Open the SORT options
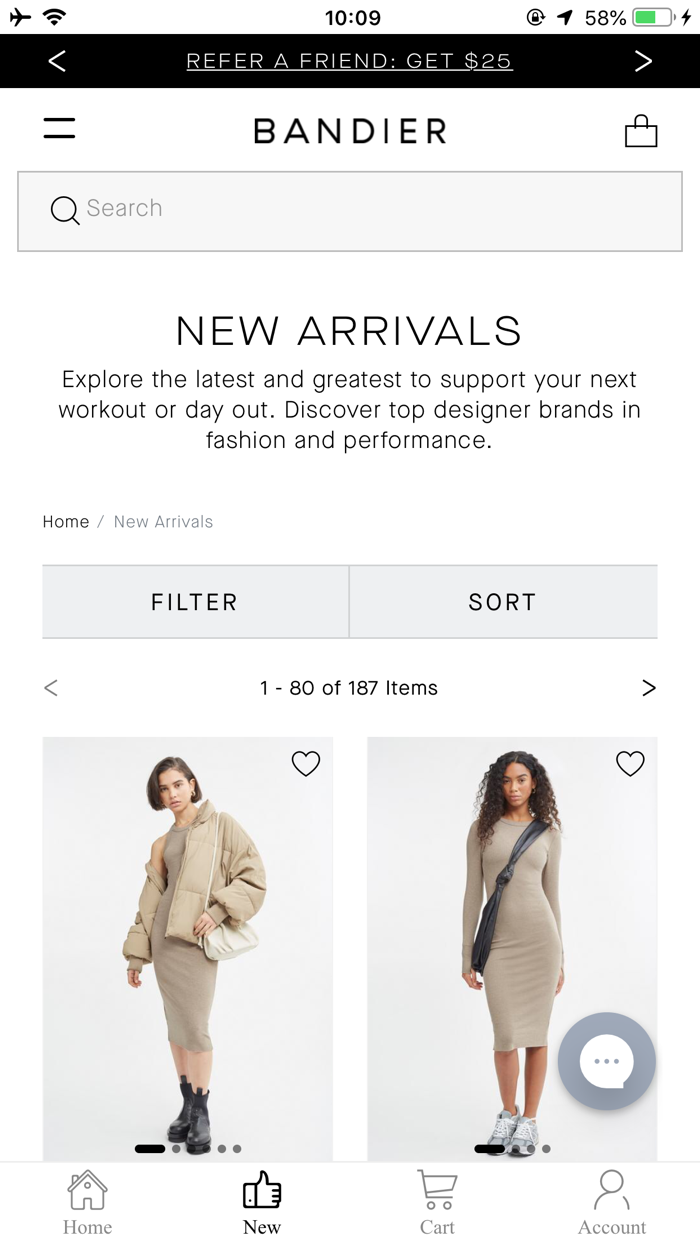The image size is (700, 1244). tap(503, 602)
